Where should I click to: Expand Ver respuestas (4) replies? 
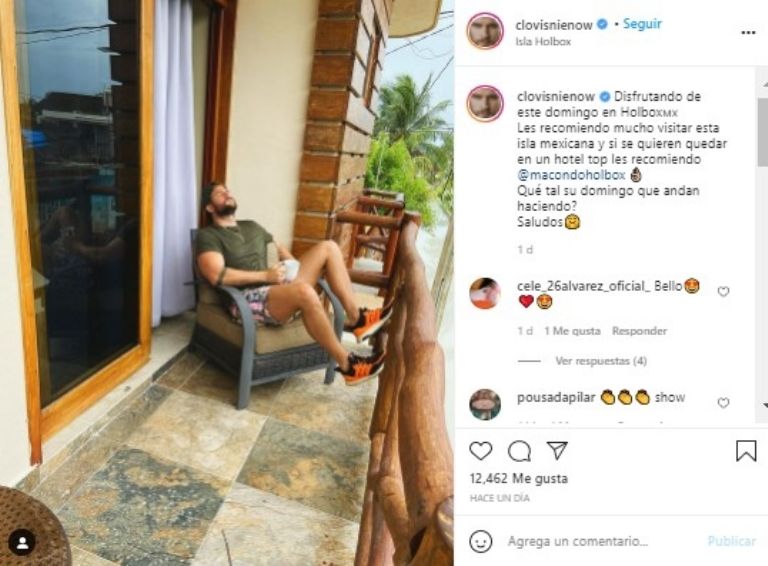(x=601, y=361)
